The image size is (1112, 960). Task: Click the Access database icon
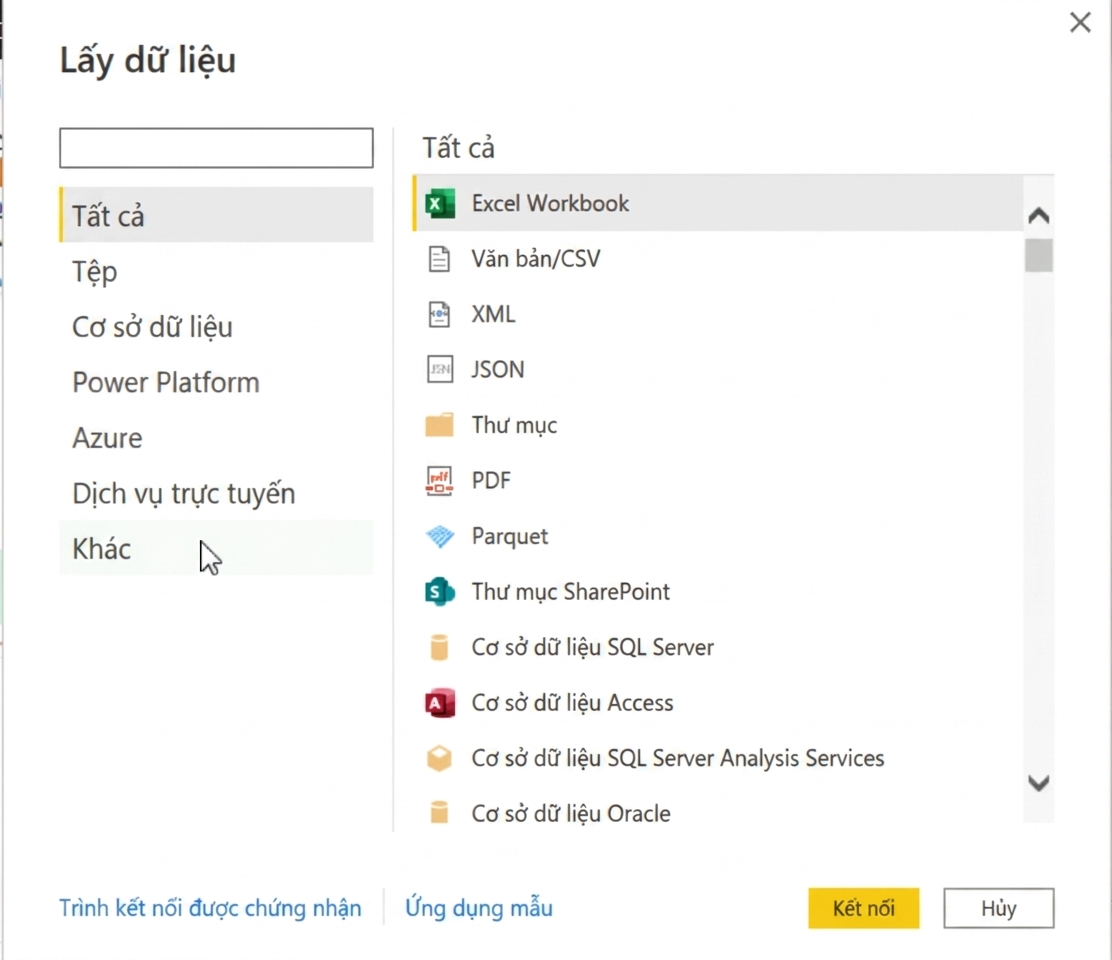coord(440,703)
